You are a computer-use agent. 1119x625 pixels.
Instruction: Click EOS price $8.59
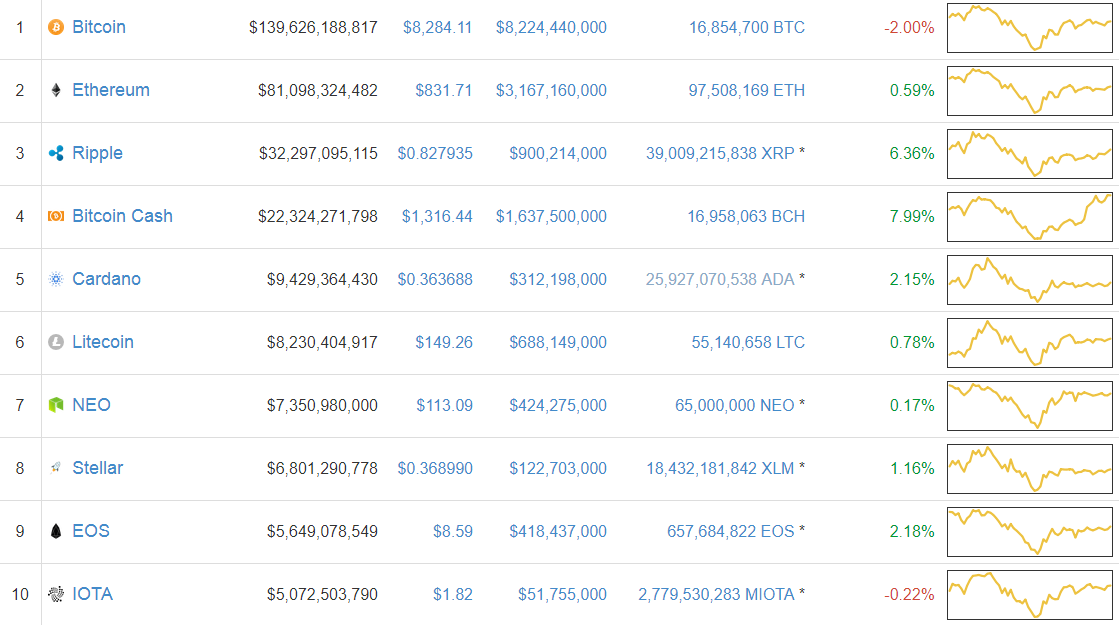[x=453, y=532]
